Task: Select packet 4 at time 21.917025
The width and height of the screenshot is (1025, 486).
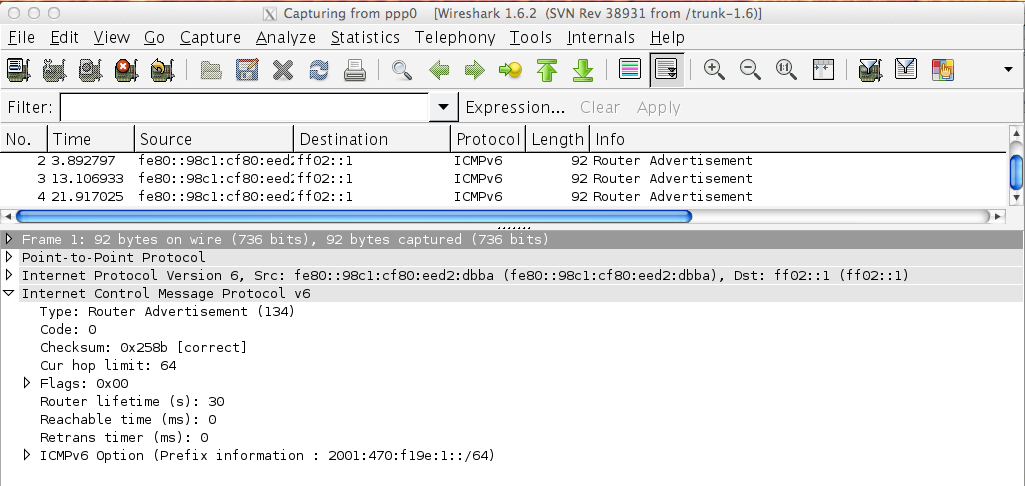Action: coord(503,196)
